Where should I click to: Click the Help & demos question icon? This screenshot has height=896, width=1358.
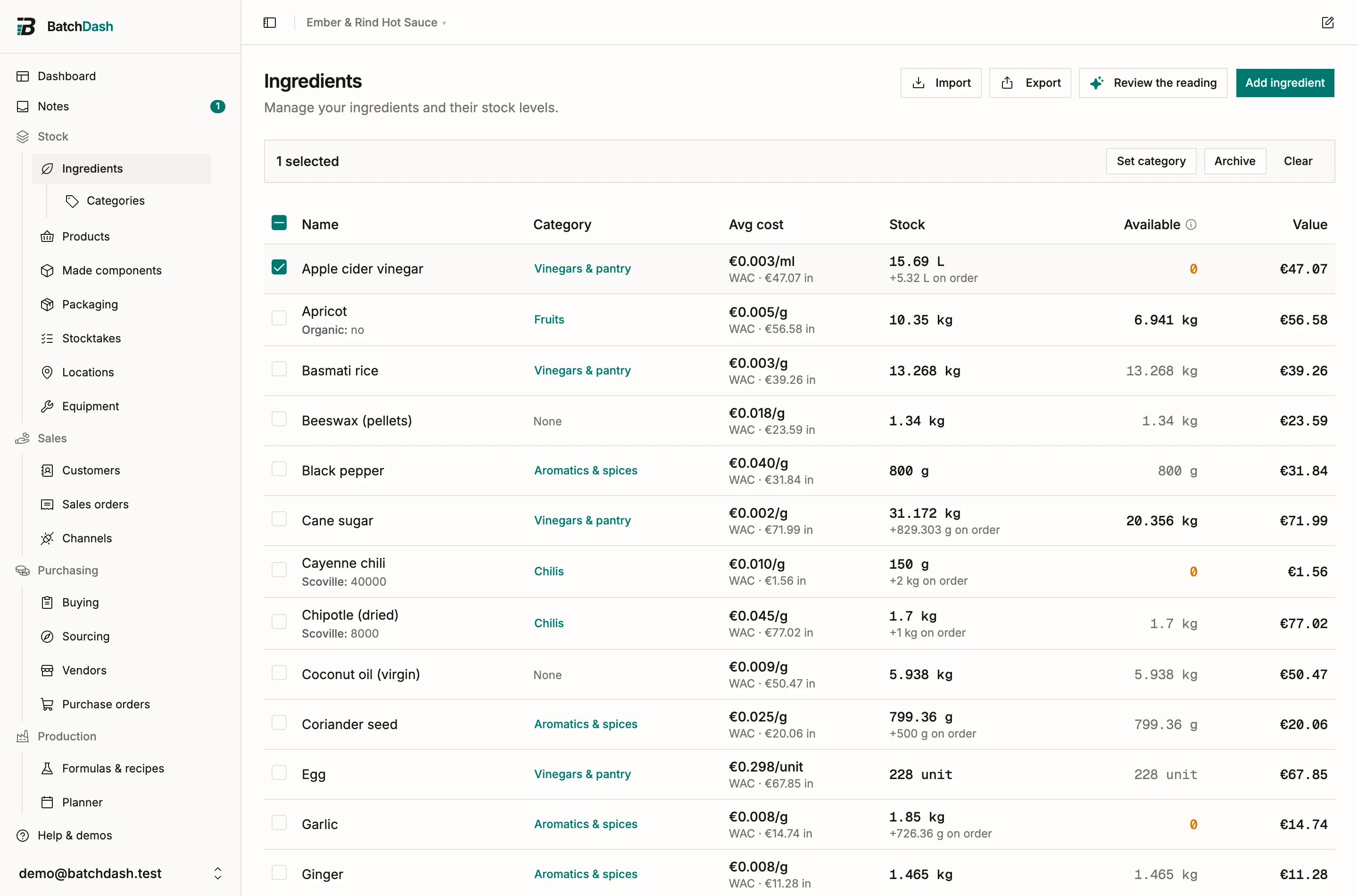point(23,836)
